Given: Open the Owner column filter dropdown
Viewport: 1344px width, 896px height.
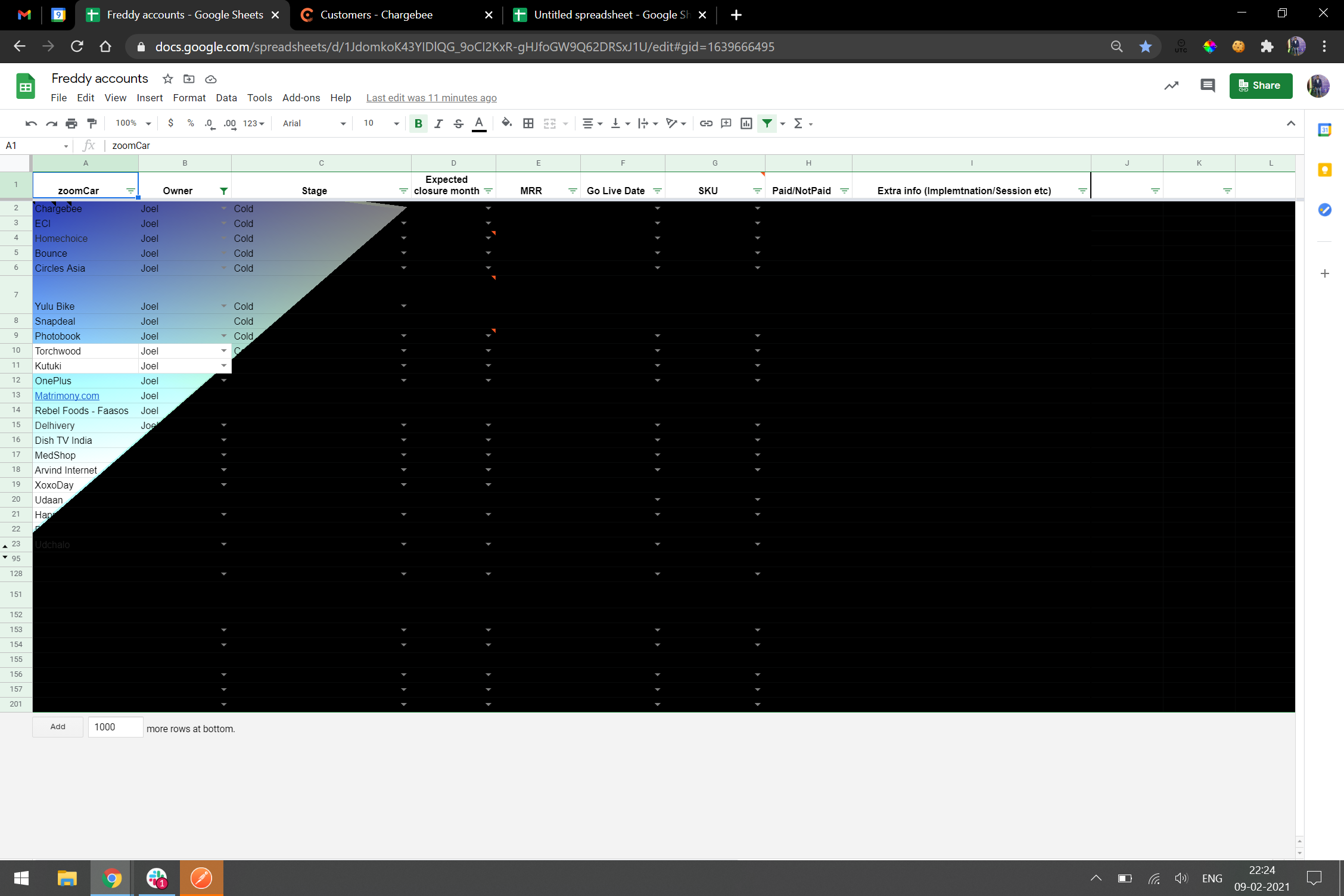Looking at the screenshot, I should (223, 191).
